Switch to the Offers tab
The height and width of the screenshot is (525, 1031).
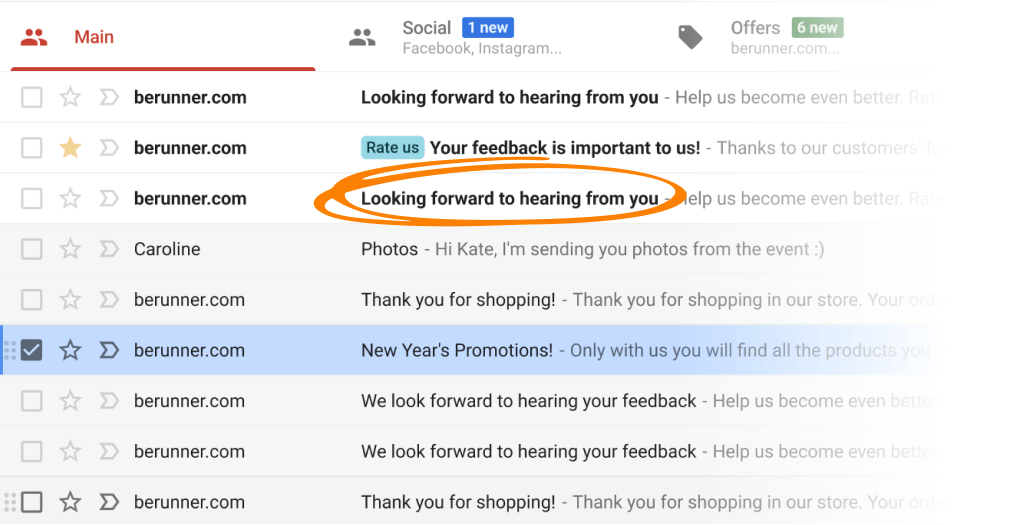755,28
